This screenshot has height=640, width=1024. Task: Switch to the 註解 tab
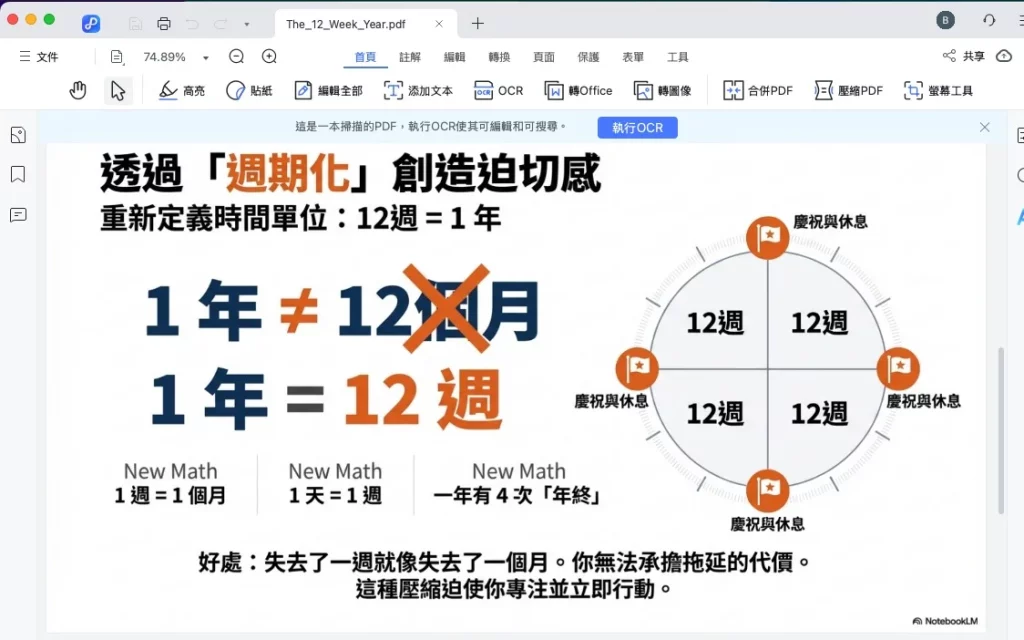410,57
